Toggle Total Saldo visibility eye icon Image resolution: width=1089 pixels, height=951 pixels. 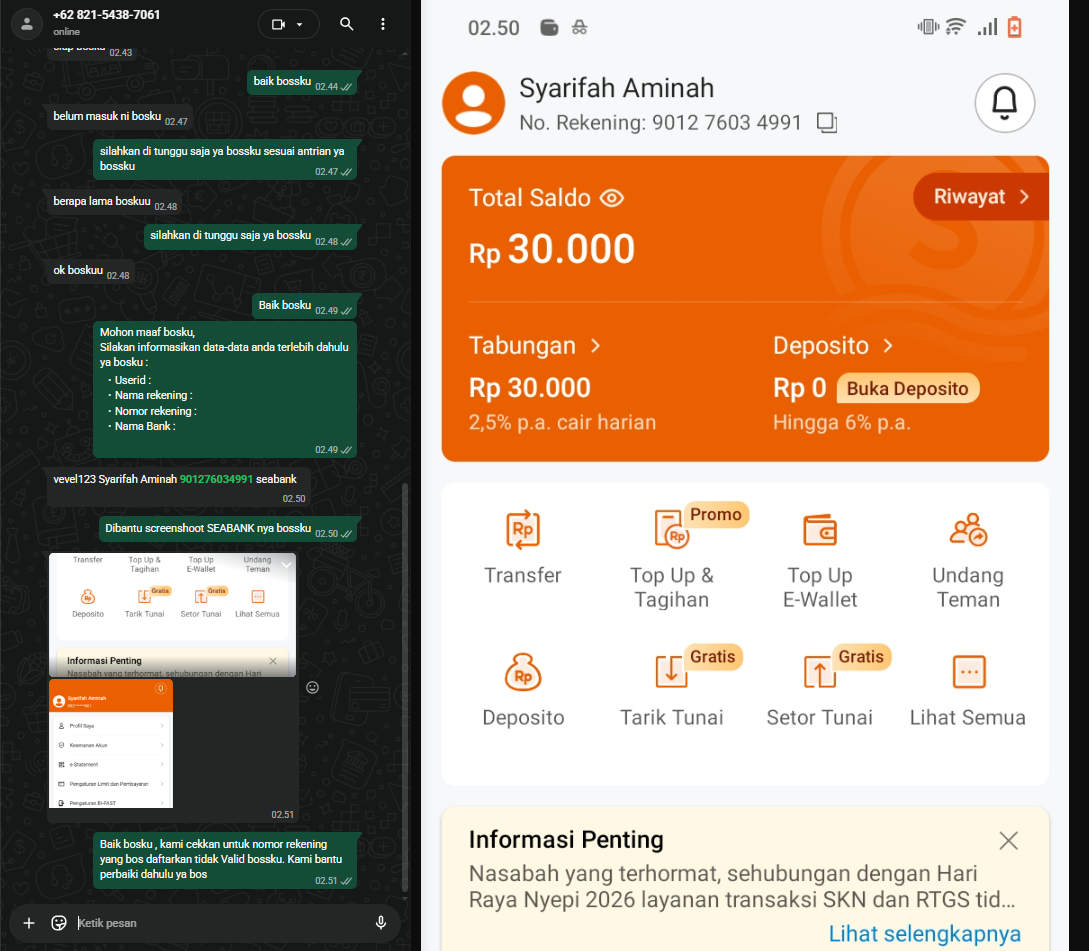[612, 199]
